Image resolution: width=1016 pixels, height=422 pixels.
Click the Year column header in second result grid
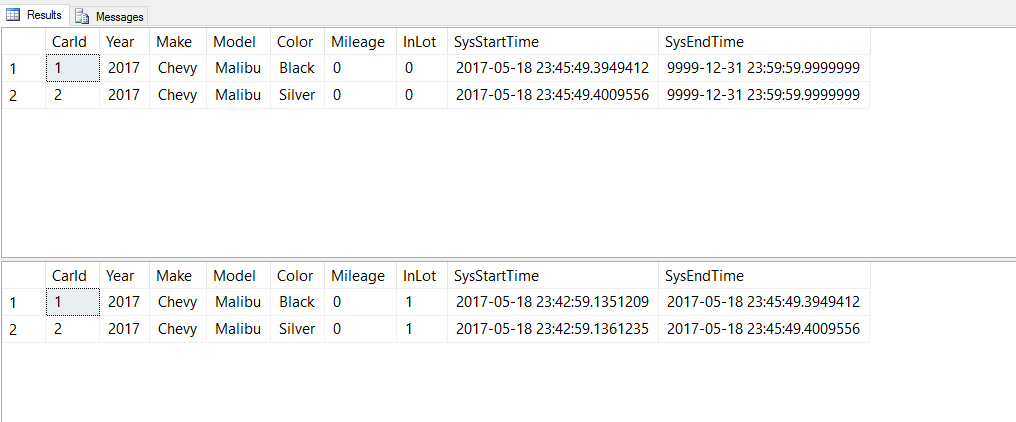click(x=120, y=276)
